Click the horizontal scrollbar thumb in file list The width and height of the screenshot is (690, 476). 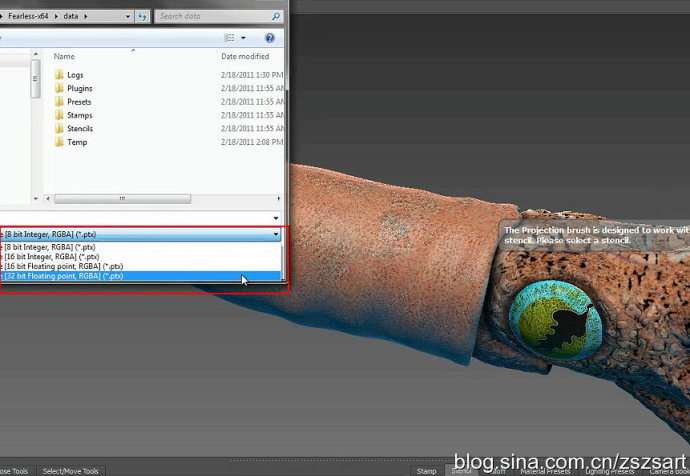click(x=122, y=199)
